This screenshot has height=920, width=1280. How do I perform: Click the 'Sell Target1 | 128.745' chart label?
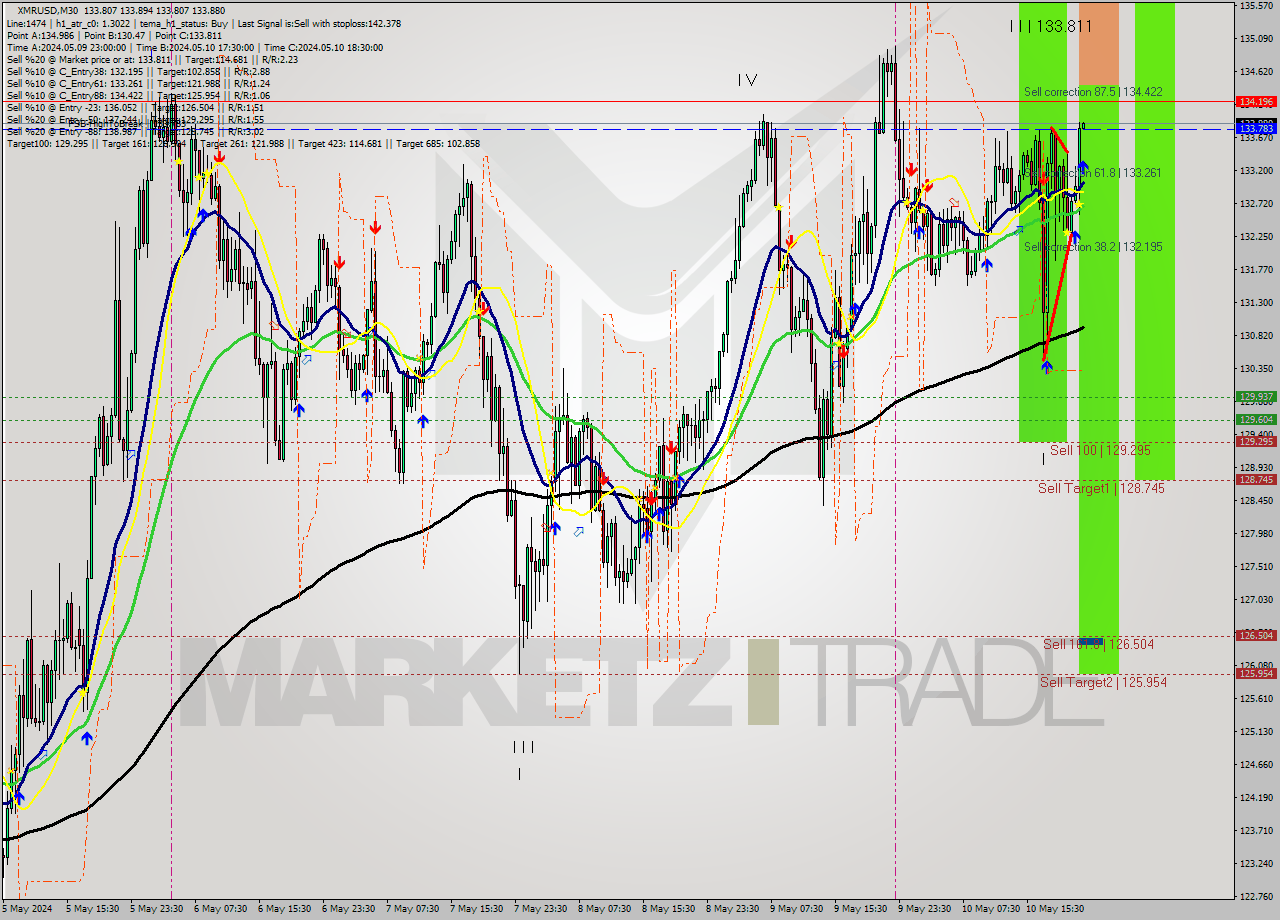click(x=1101, y=488)
